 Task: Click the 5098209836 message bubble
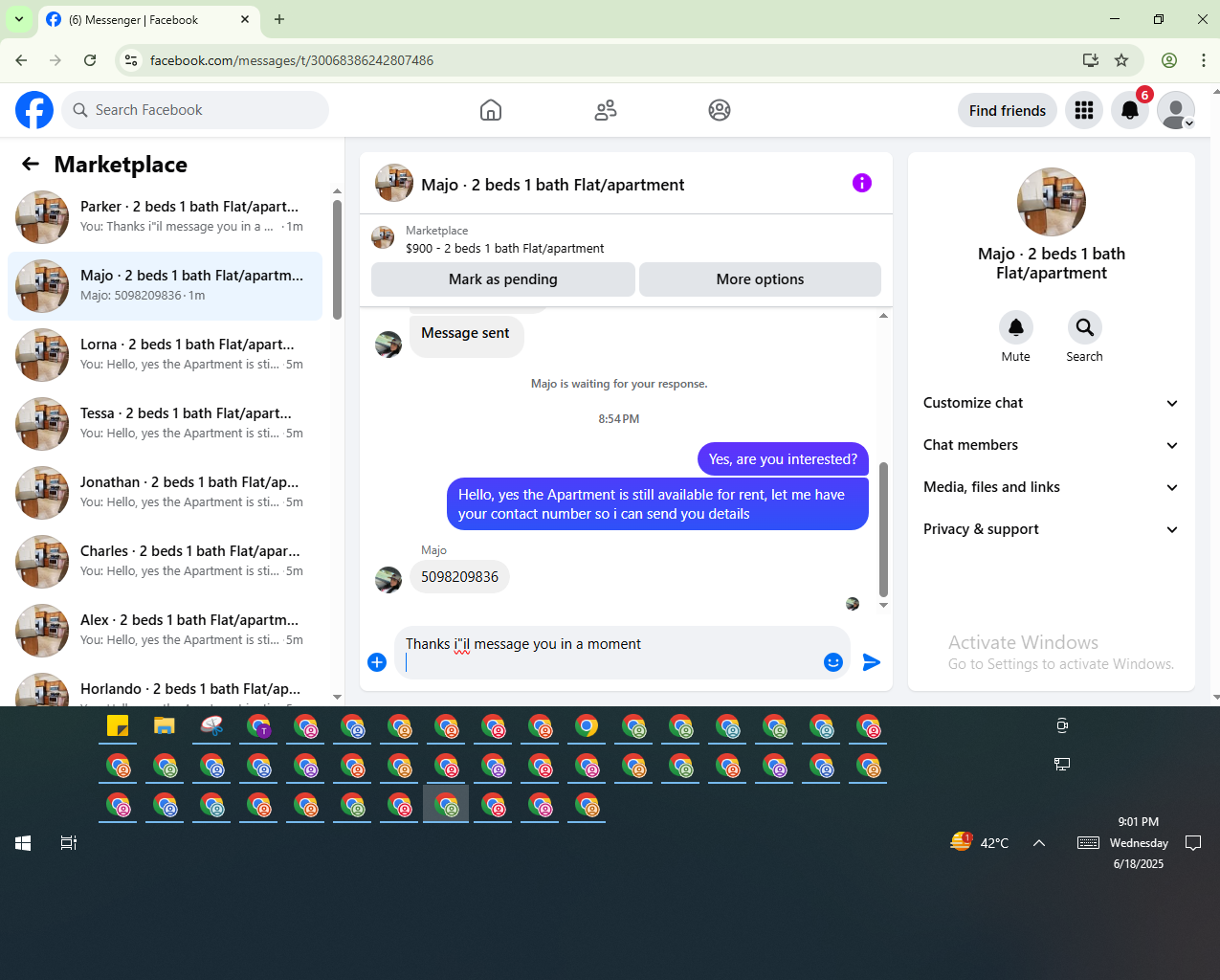click(x=459, y=577)
